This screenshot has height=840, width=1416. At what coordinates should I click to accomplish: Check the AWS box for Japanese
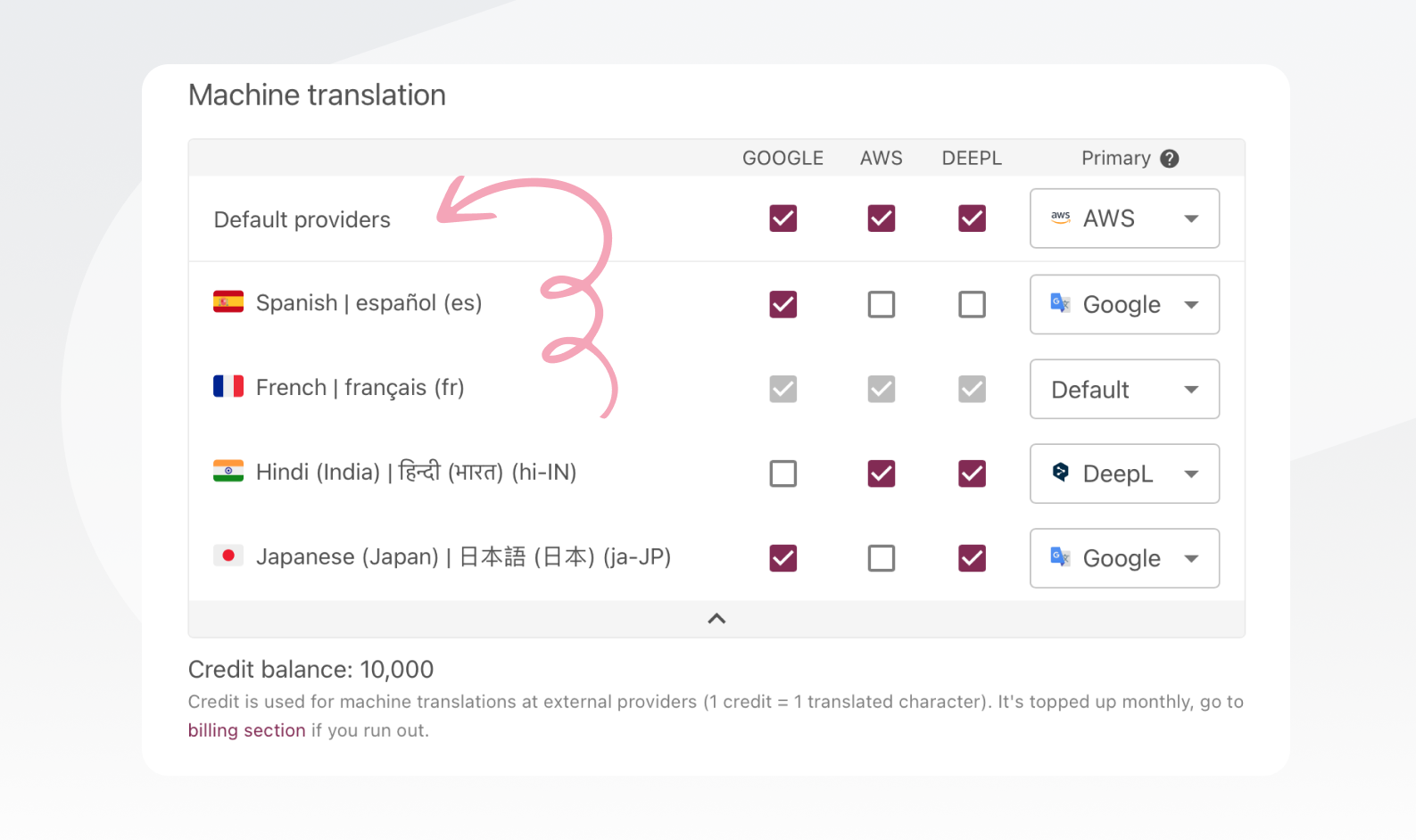tap(881, 558)
